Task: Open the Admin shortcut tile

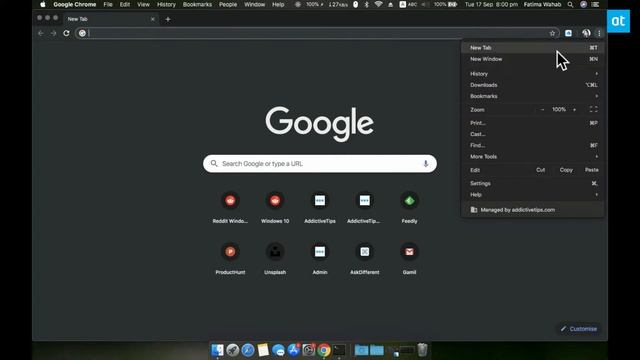Action: 320,259
